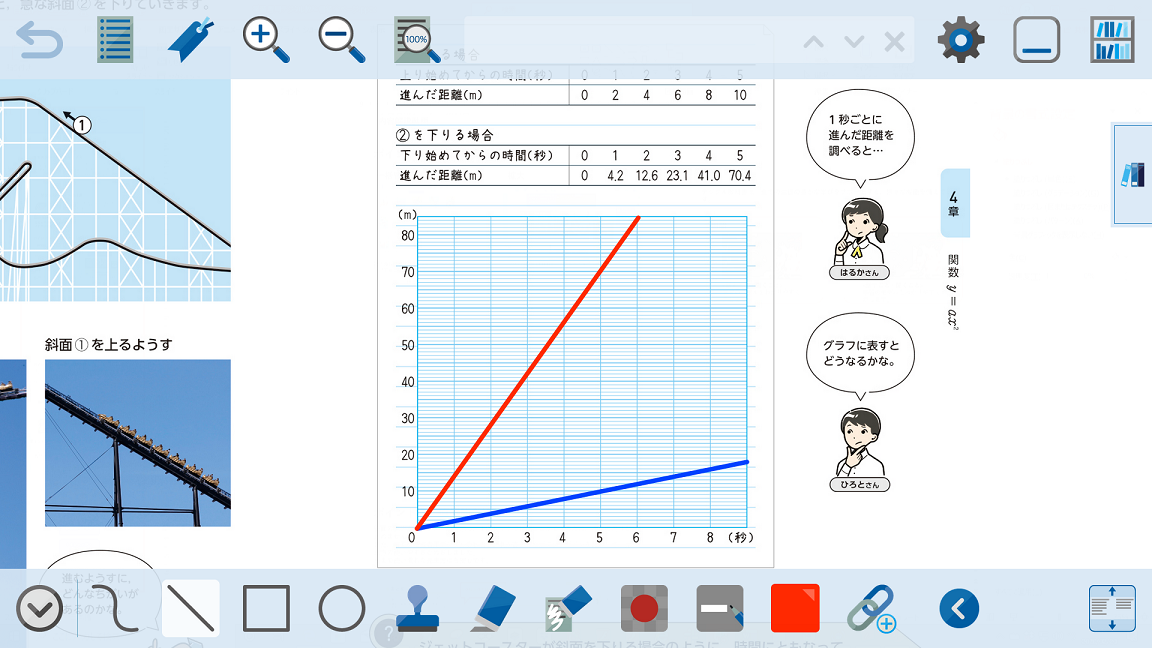The image size is (1152, 648).
Task: Add a link with the chain-plus icon
Action: click(871, 608)
